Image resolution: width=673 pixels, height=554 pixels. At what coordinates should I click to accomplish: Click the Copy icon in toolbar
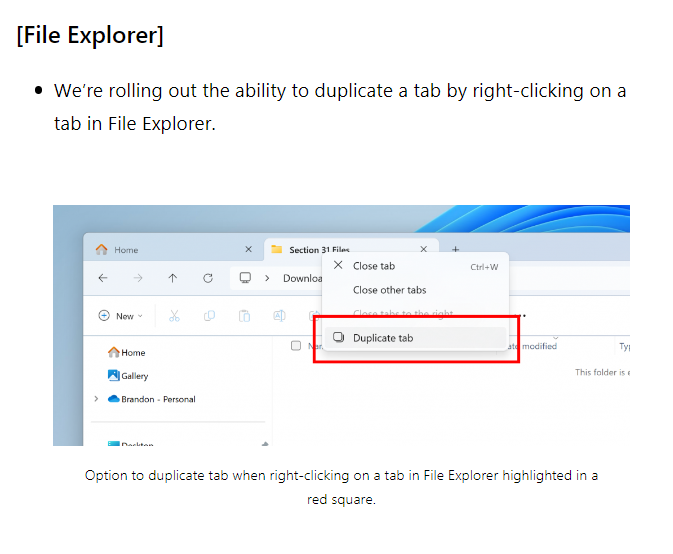tap(209, 316)
